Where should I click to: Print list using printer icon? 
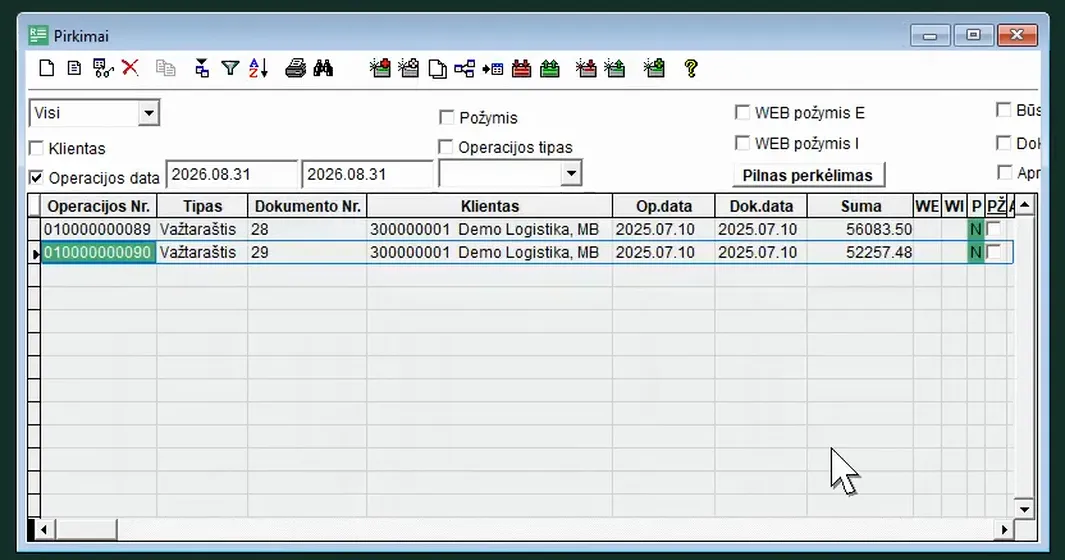295,68
